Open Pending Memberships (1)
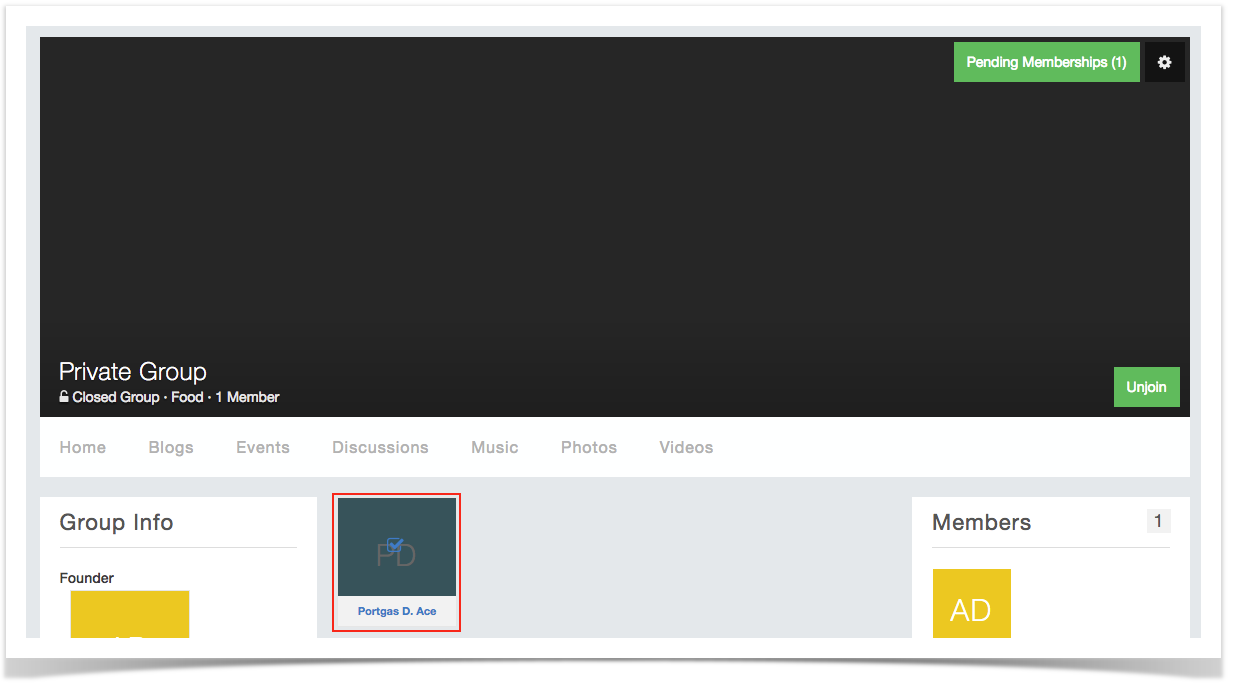1235x687 pixels. point(1046,62)
